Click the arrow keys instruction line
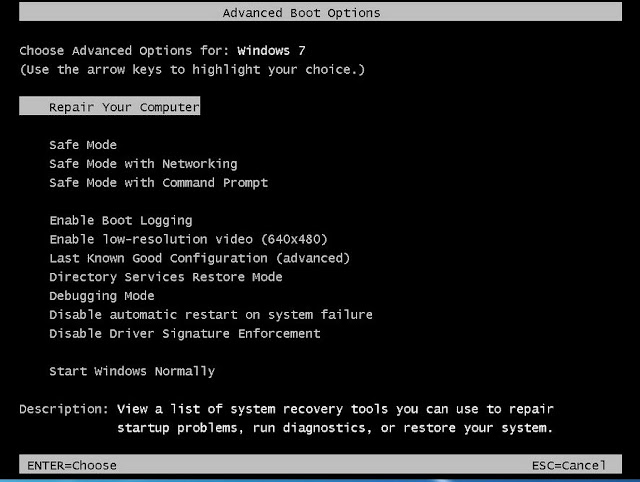 click(192, 70)
